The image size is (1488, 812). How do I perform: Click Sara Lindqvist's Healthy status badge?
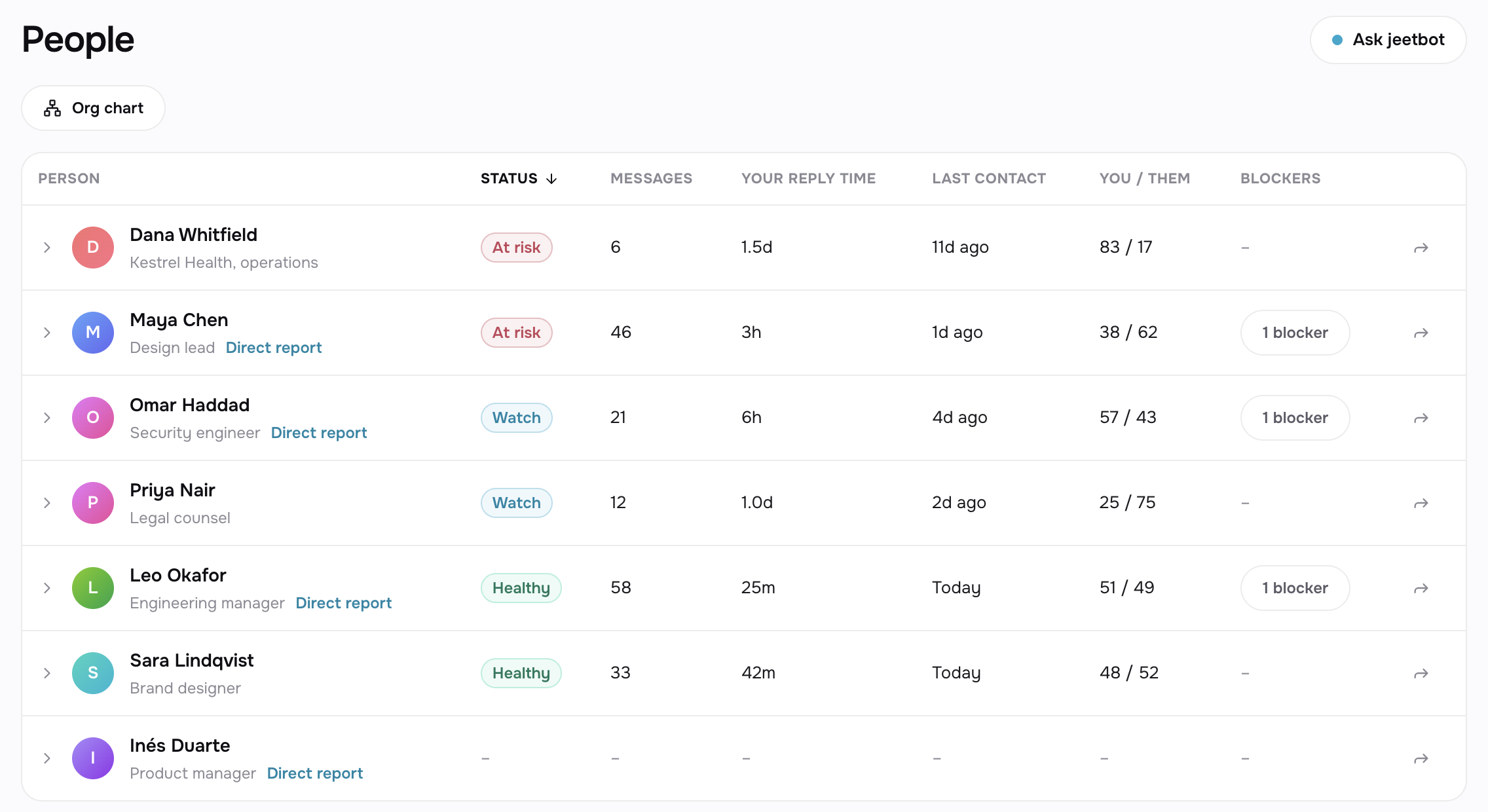click(x=521, y=673)
